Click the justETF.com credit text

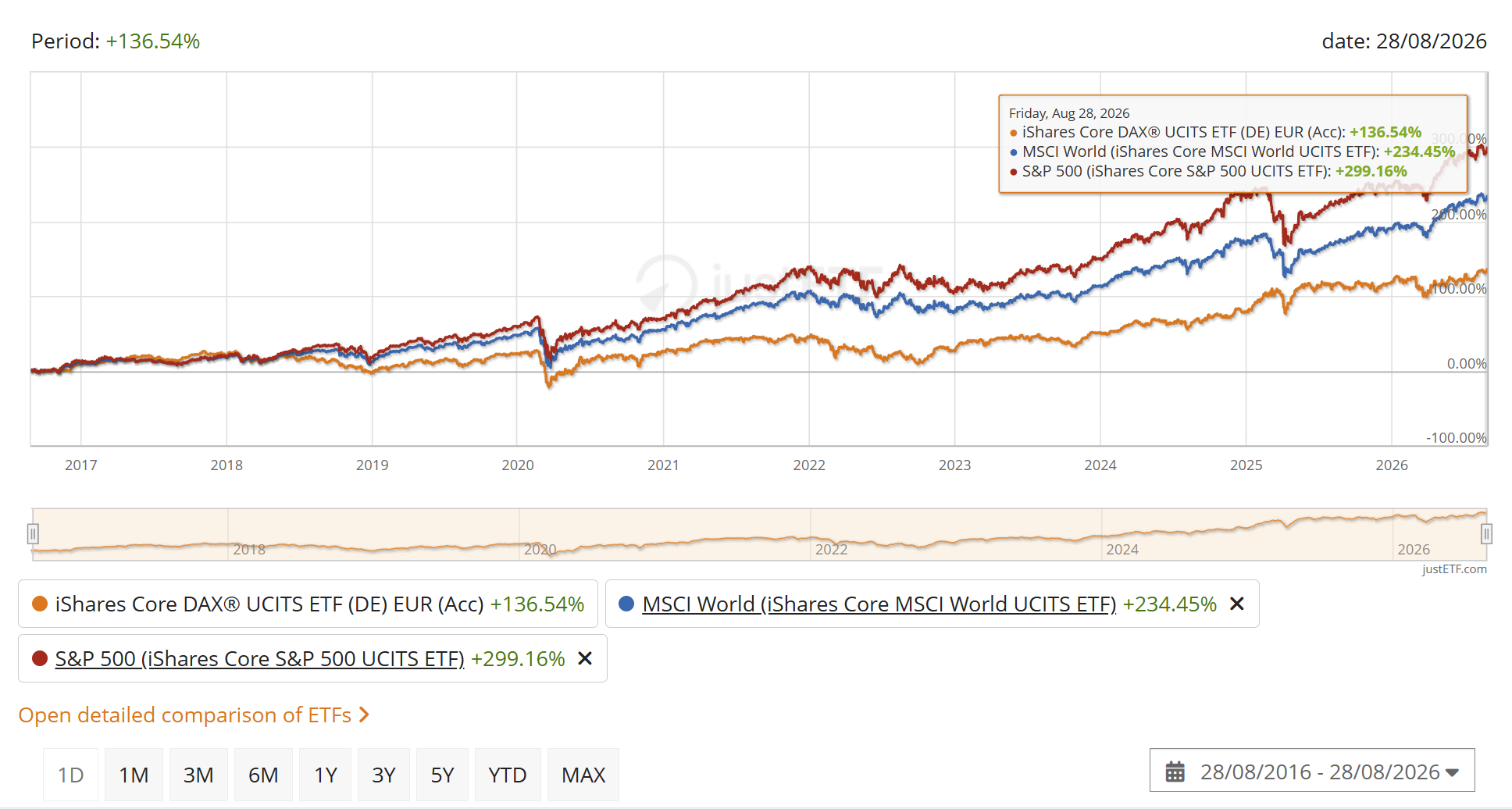(1454, 569)
